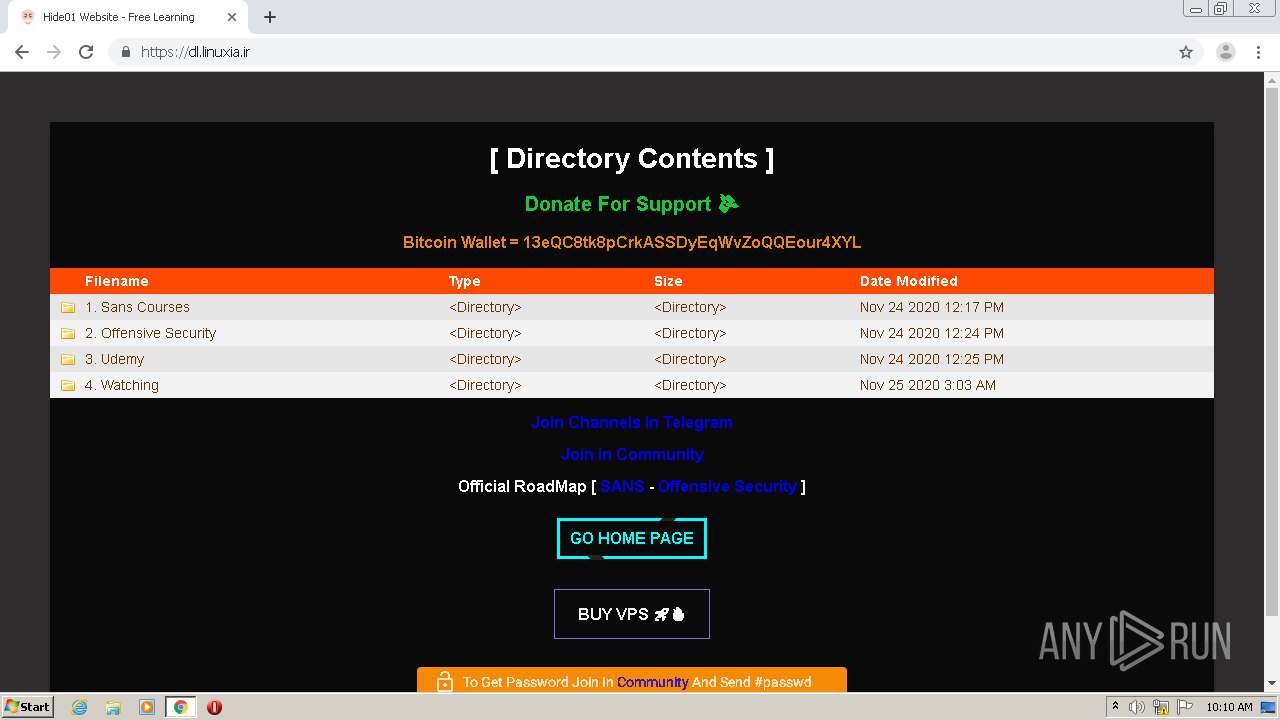Launch Internet Explorer from taskbar
1280x720 pixels.
[x=79, y=707]
